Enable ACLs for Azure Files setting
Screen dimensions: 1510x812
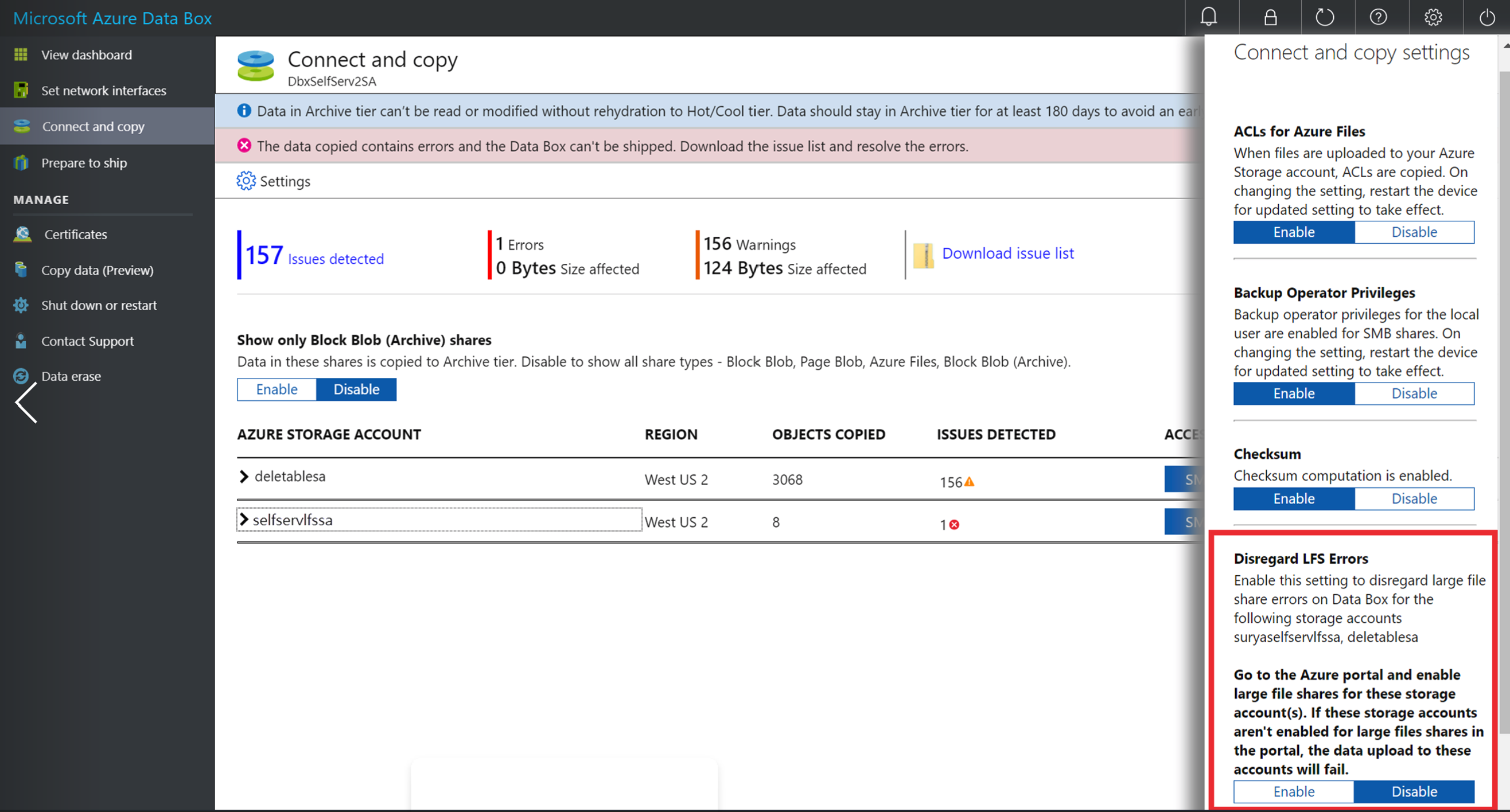[1293, 232]
